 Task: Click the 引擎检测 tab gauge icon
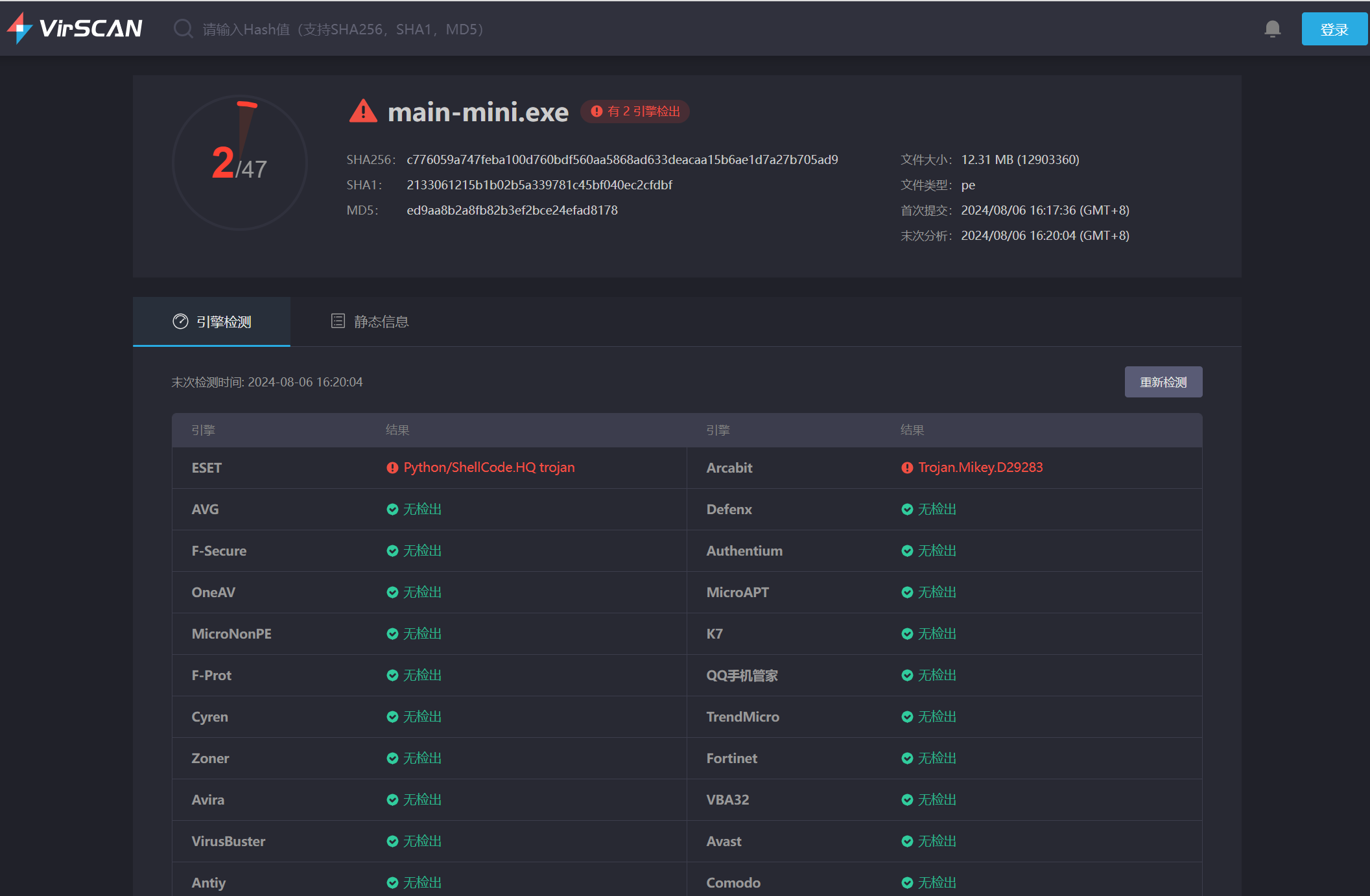pos(180,322)
